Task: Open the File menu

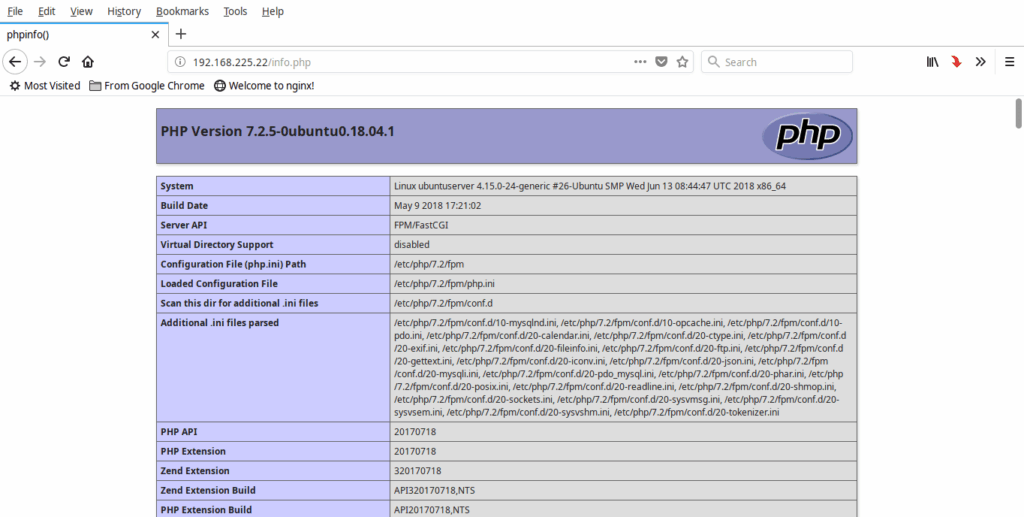Action: pyautogui.click(x=15, y=11)
